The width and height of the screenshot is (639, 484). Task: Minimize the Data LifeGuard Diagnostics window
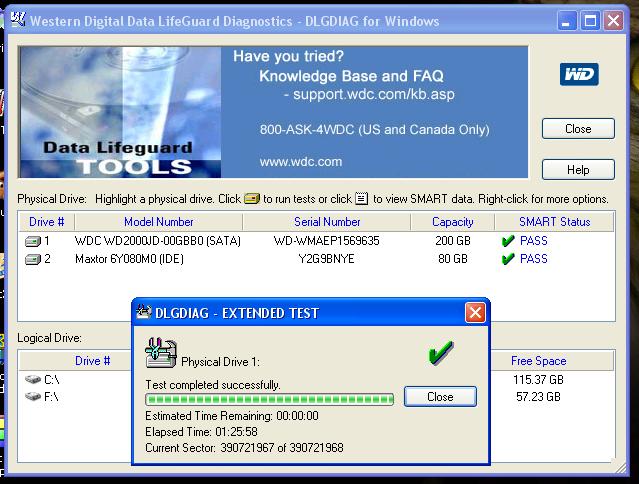[x=567, y=21]
